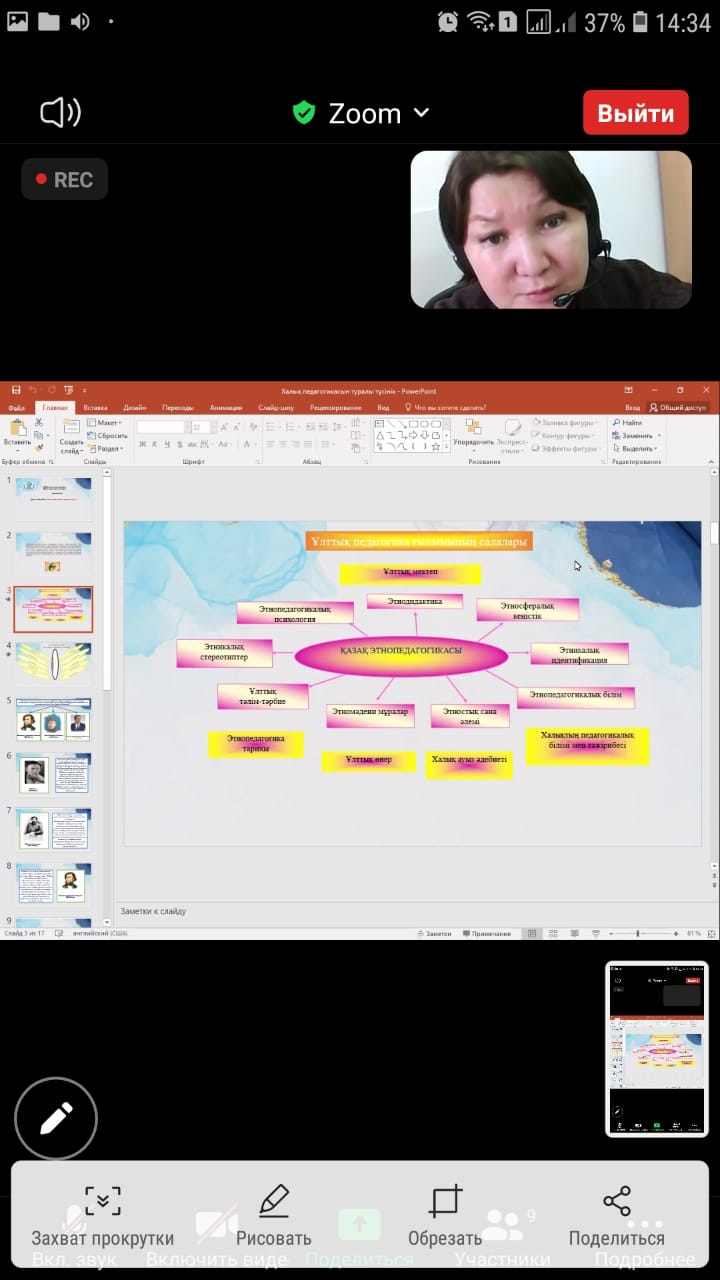Select slide 6 thumbnail
Image resolution: width=720 pixels, height=1280 pixels.
pyautogui.click(x=53, y=773)
